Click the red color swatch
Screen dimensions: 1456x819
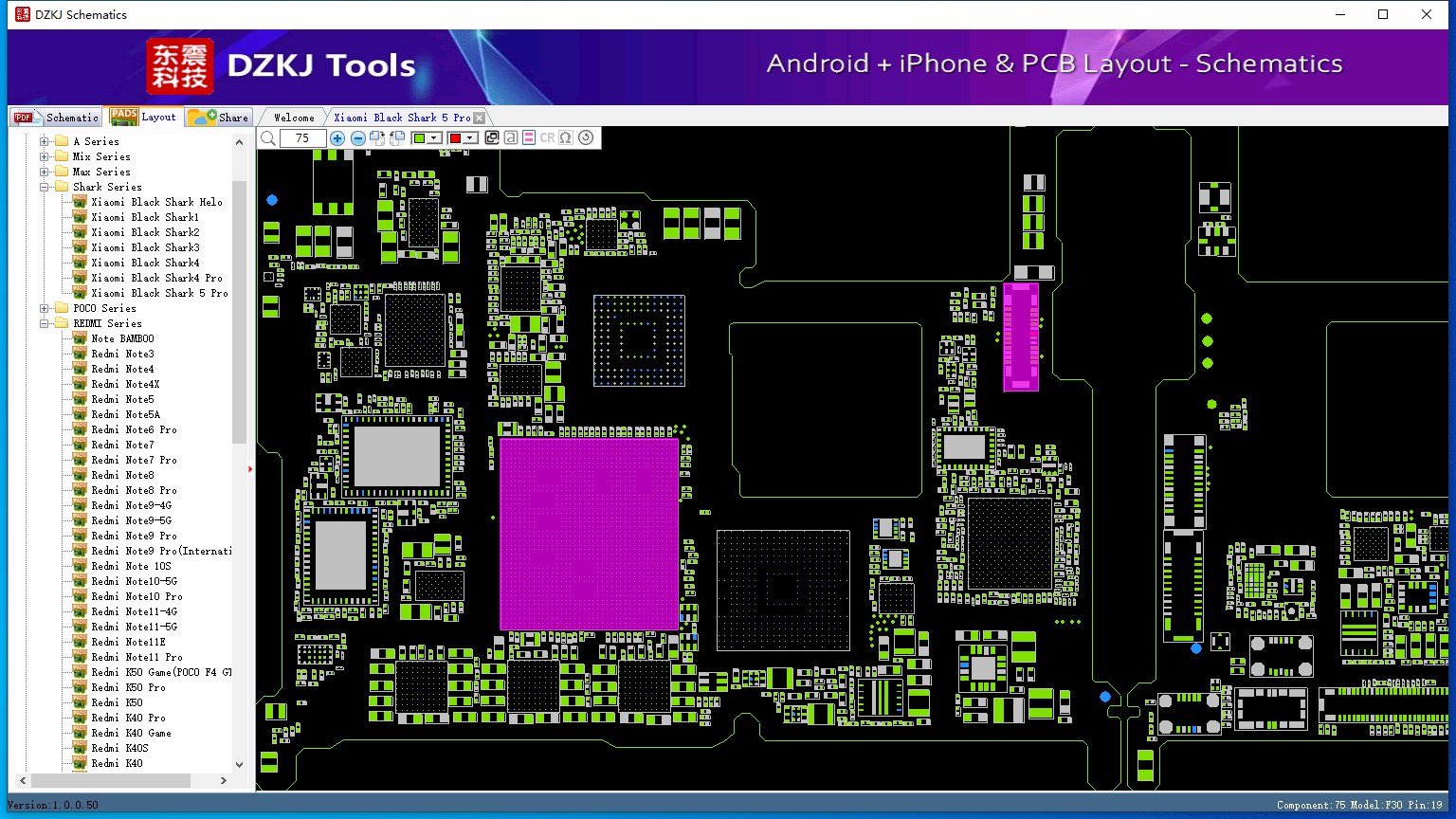[x=455, y=138]
